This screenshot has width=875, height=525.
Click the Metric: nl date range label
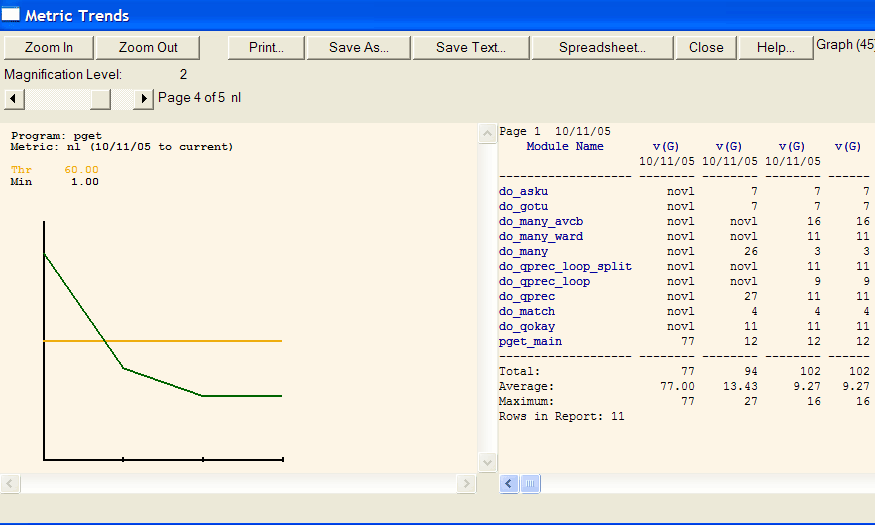point(122,147)
